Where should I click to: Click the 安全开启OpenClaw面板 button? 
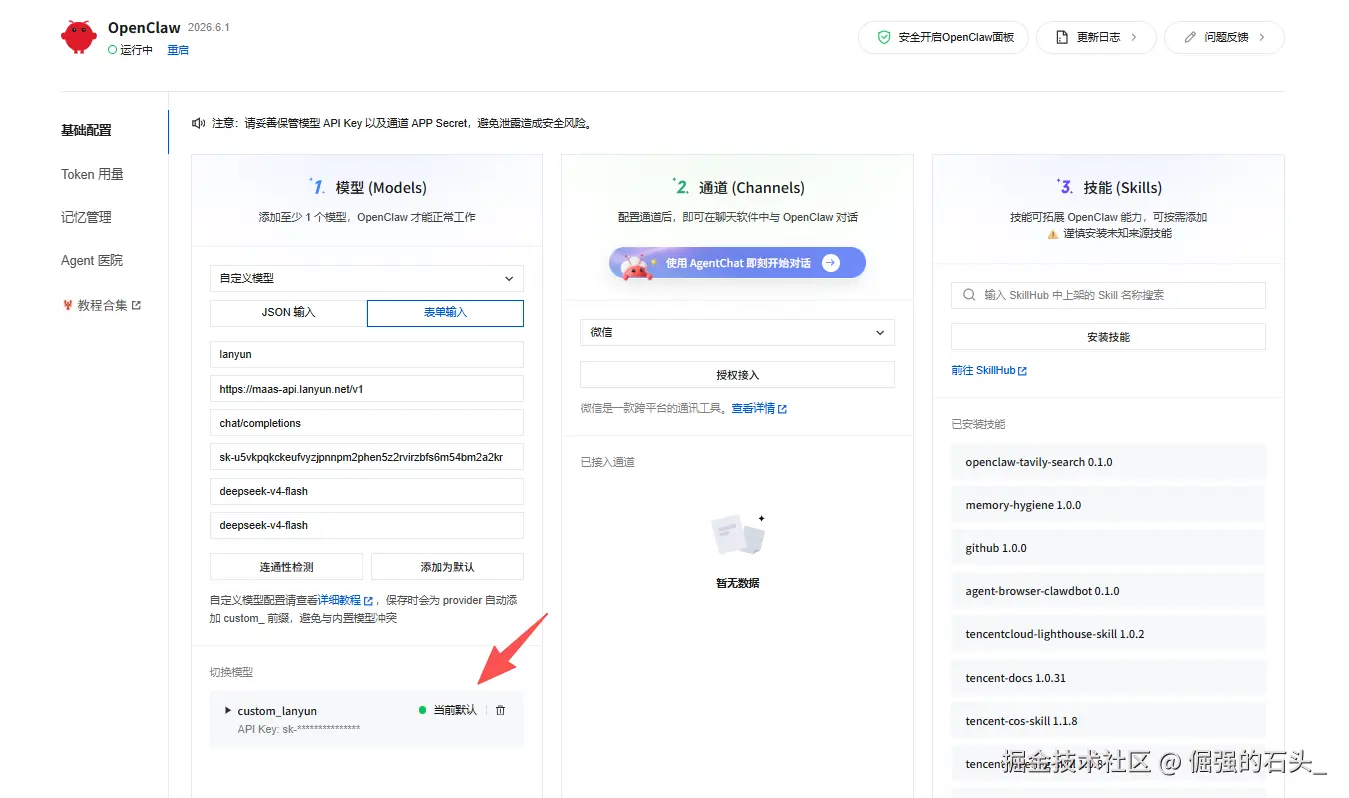point(942,37)
